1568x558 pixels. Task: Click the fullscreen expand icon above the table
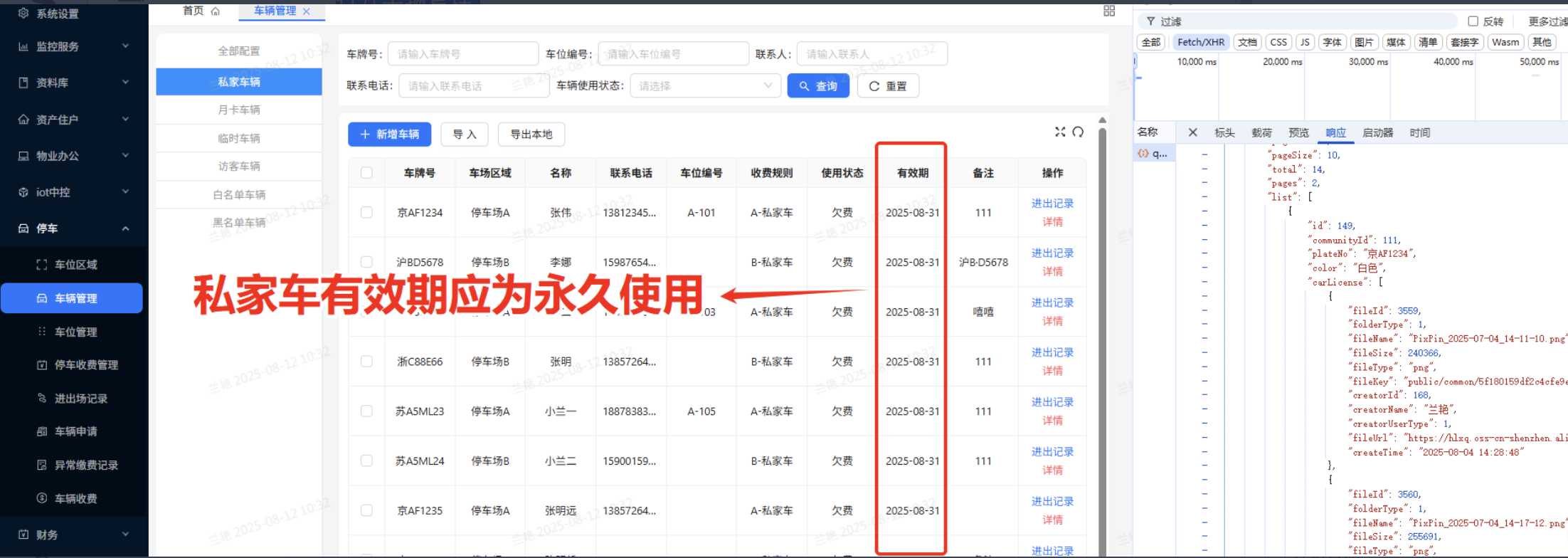[1060, 132]
